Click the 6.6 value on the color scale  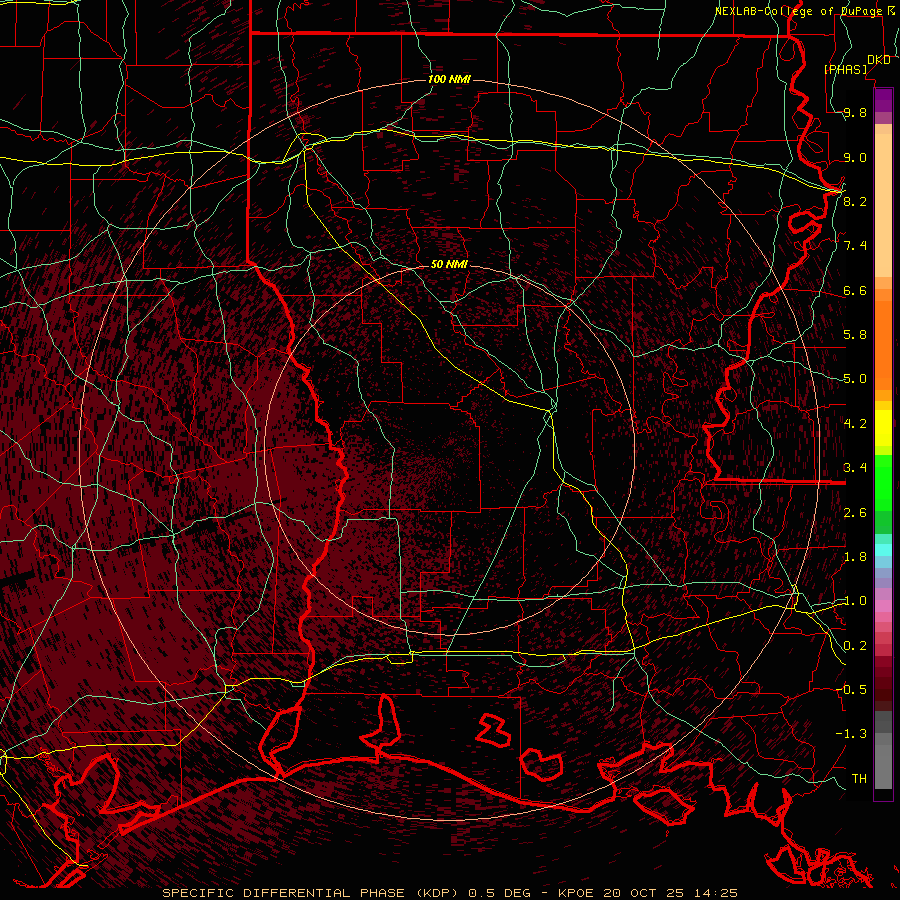pos(855,290)
